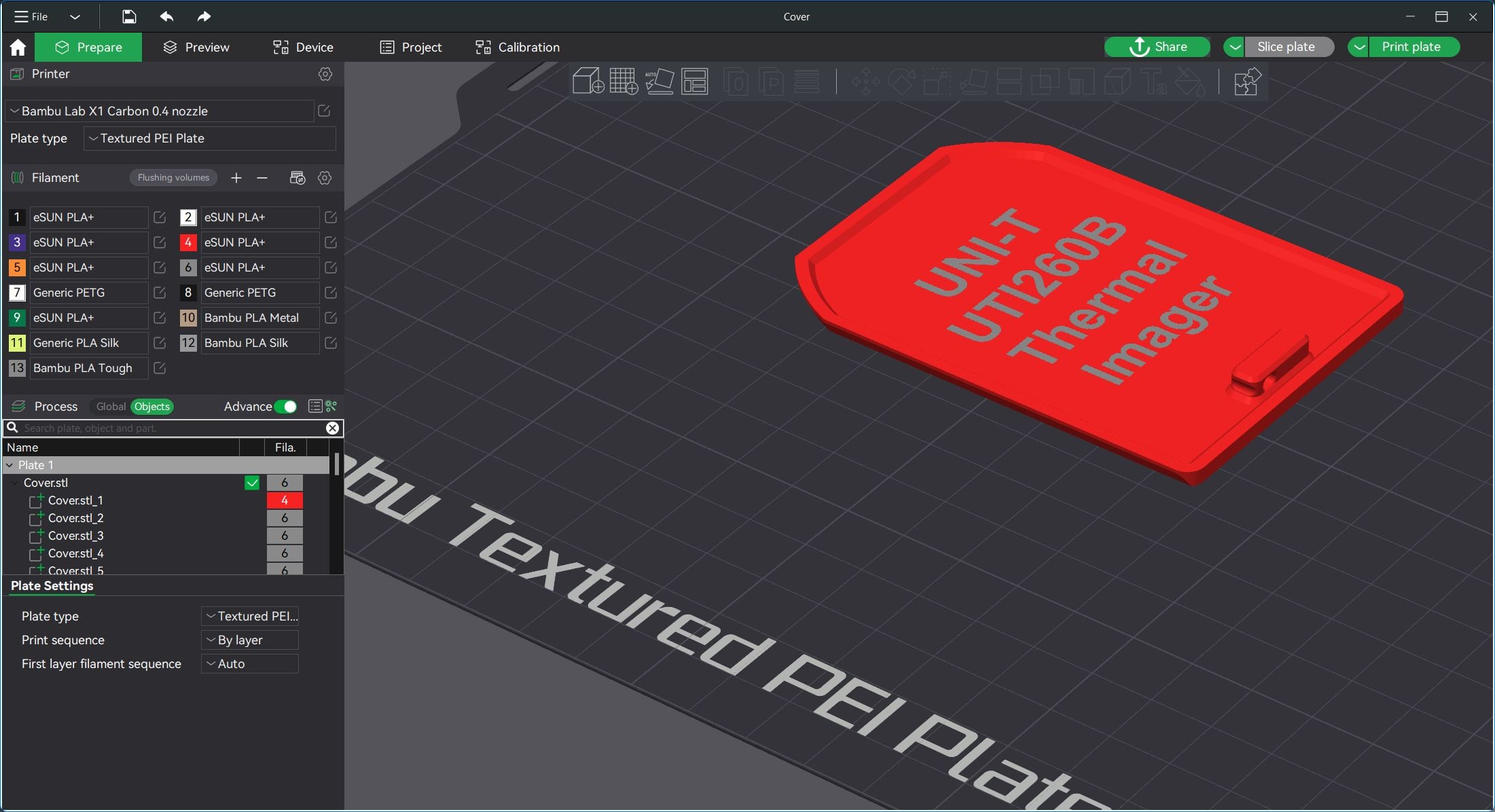Undo the last action
Image resolution: width=1495 pixels, height=812 pixels.
[x=166, y=16]
